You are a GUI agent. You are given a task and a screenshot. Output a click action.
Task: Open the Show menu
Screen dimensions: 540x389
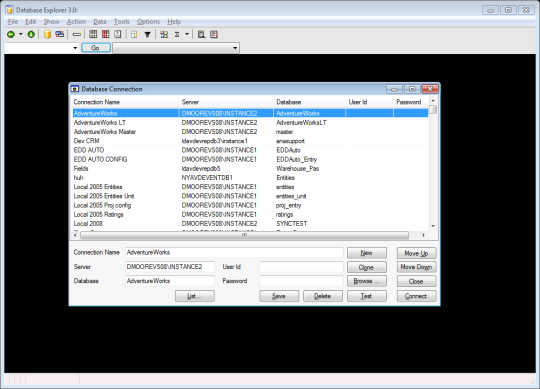(x=51, y=22)
